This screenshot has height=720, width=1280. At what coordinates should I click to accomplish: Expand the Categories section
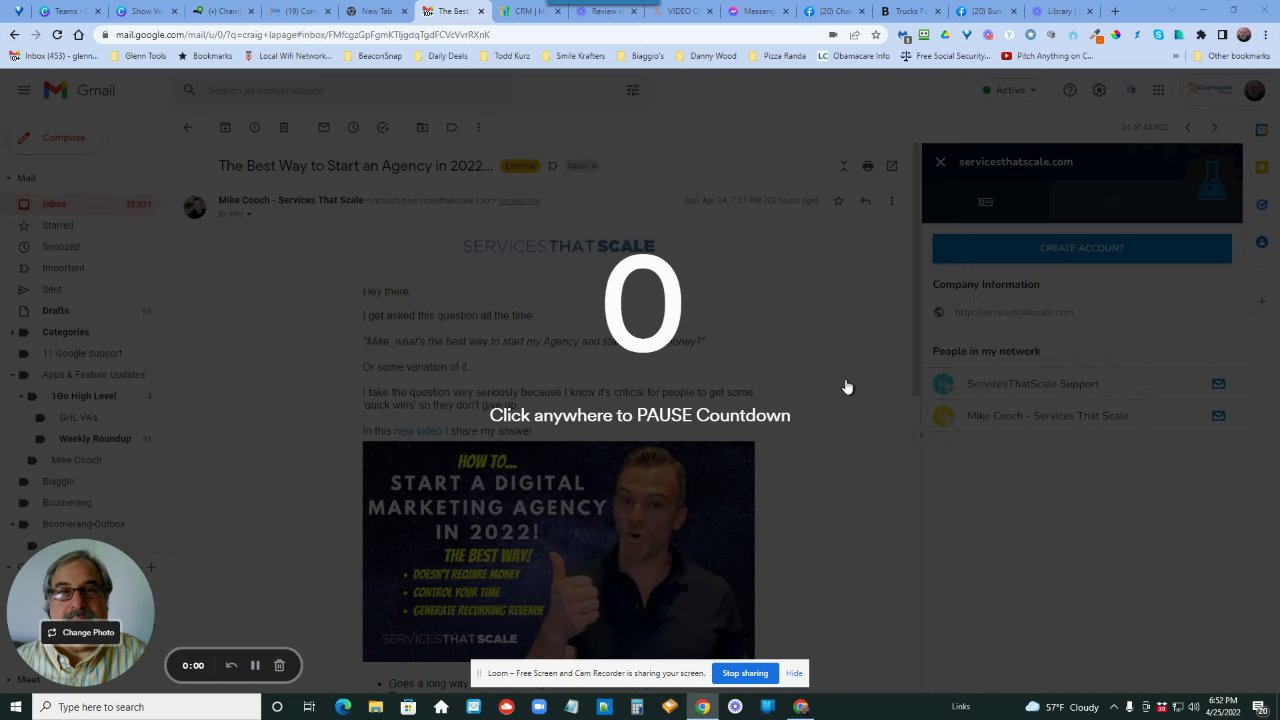[x=12, y=332]
